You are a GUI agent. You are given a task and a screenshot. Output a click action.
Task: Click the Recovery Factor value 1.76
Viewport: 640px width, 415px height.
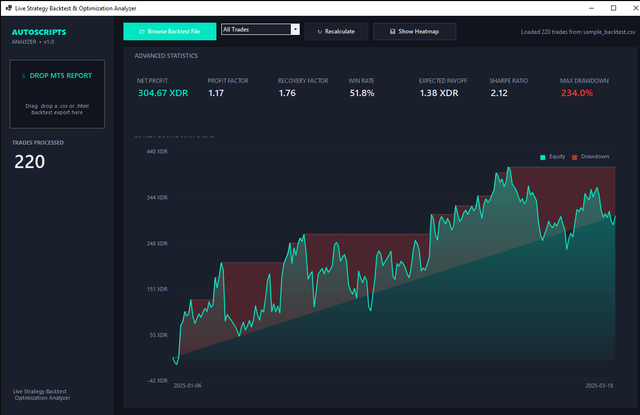coord(287,93)
